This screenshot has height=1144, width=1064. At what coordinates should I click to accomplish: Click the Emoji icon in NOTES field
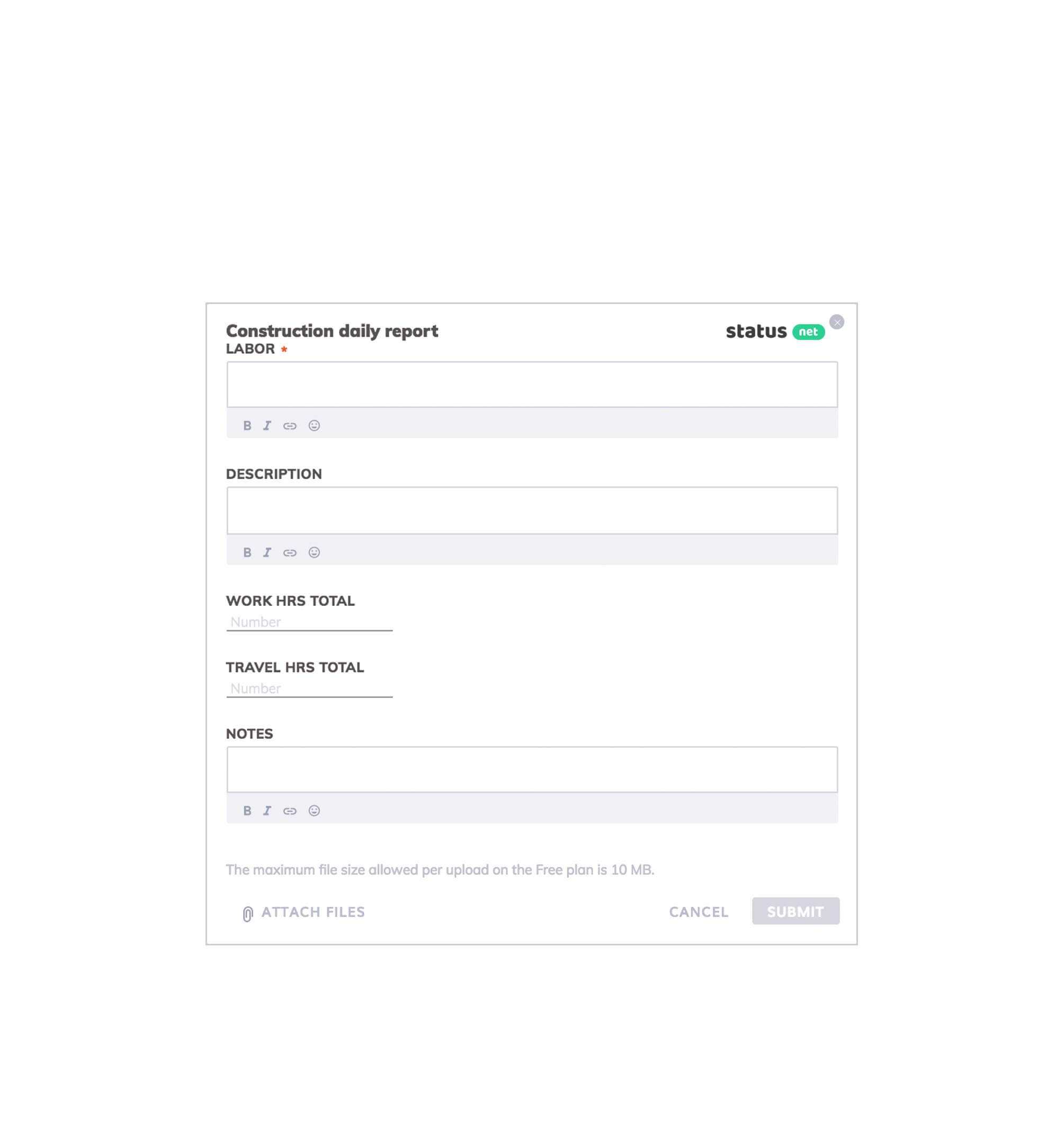coord(313,810)
